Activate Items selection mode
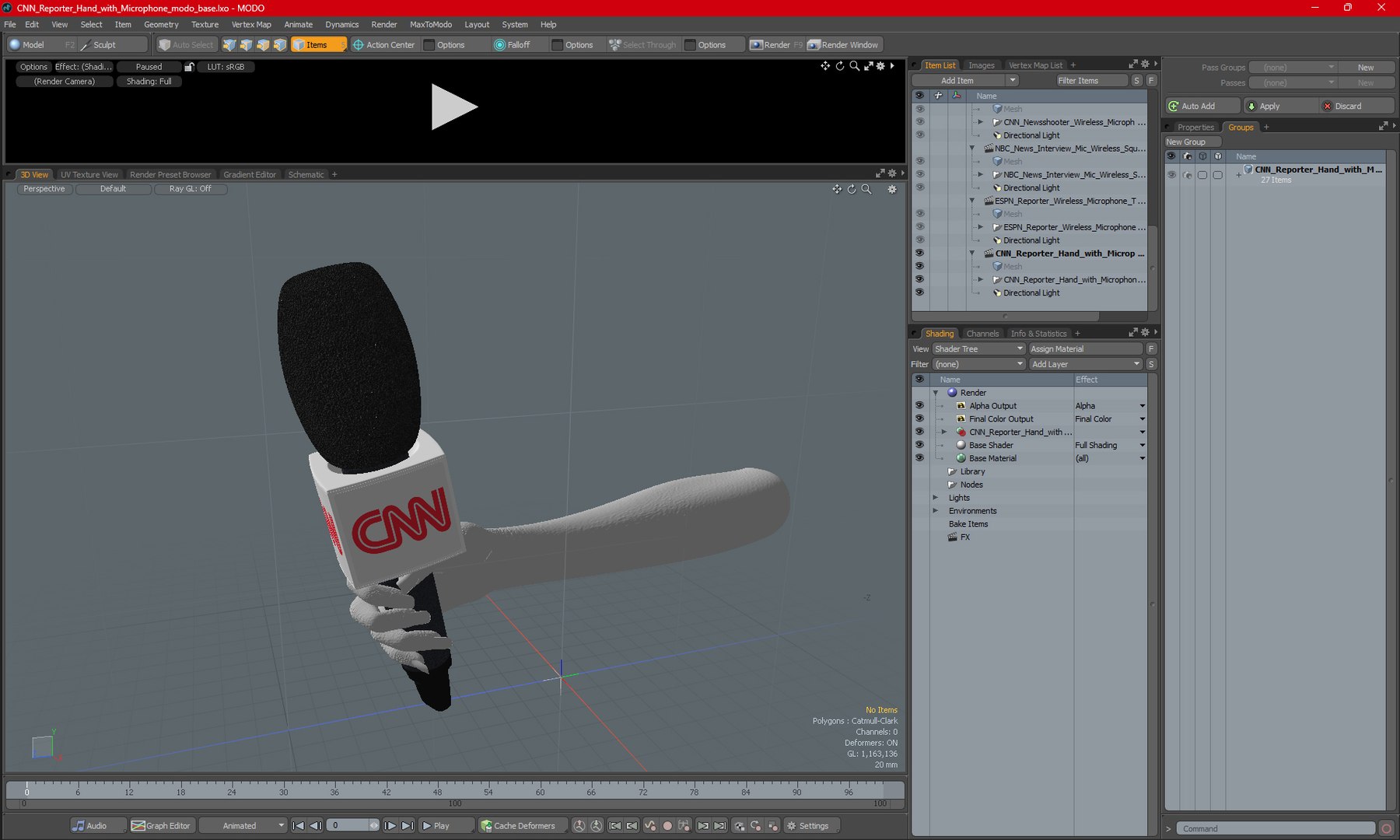Viewport: 1400px width, 840px height. (319, 44)
